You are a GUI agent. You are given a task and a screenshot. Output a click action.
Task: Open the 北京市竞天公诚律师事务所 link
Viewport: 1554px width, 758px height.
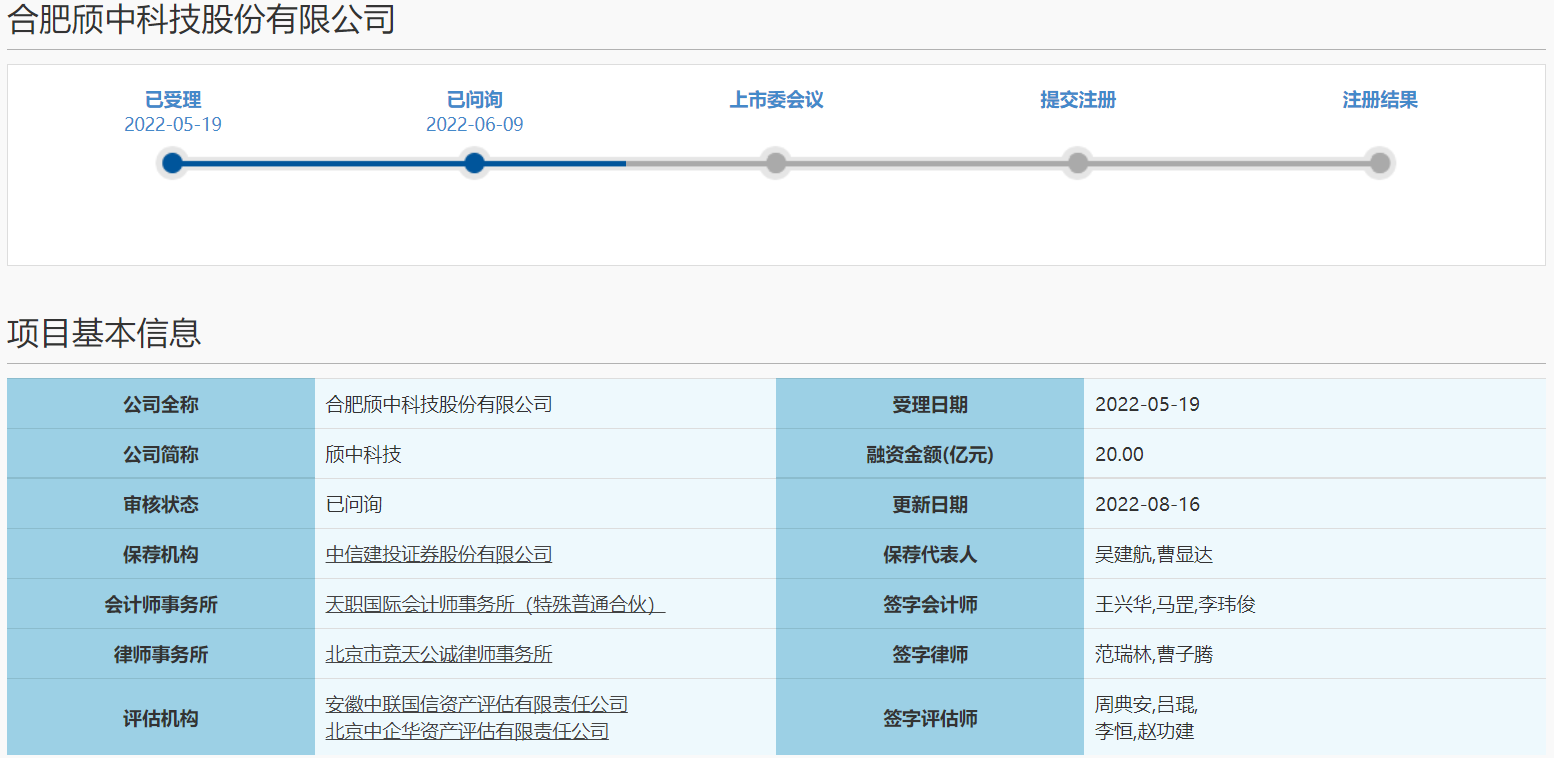[x=439, y=655]
